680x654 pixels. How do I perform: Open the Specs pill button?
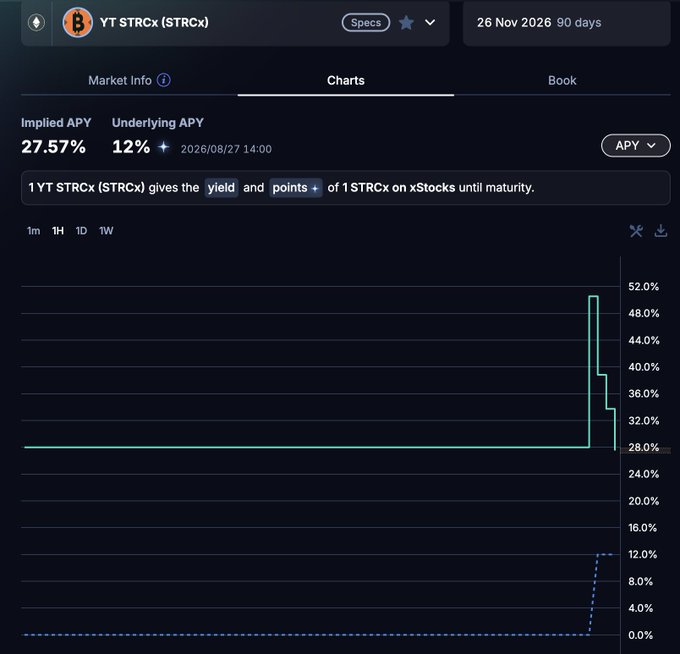366,23
